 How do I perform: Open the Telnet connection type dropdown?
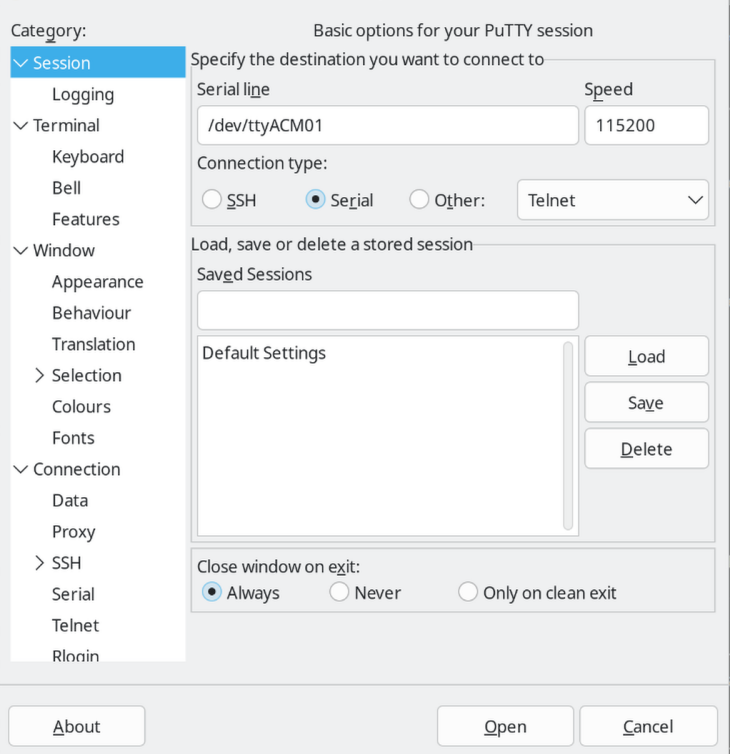(x=612, y=200)
